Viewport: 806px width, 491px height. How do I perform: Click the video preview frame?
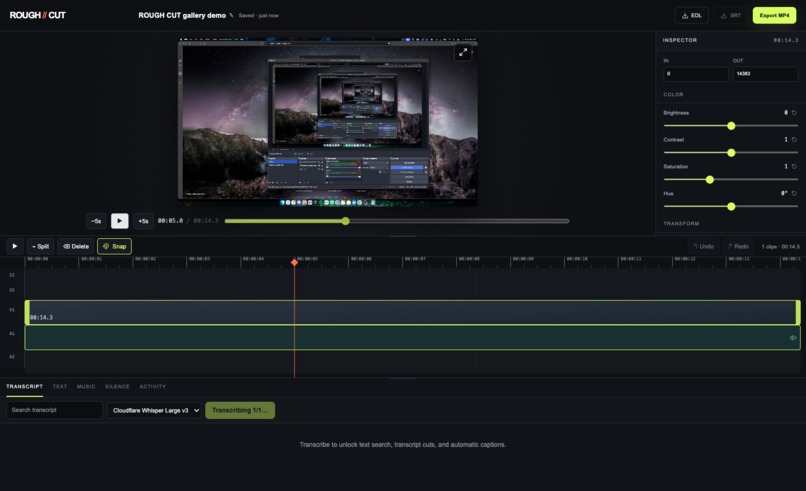pos(327,122)
